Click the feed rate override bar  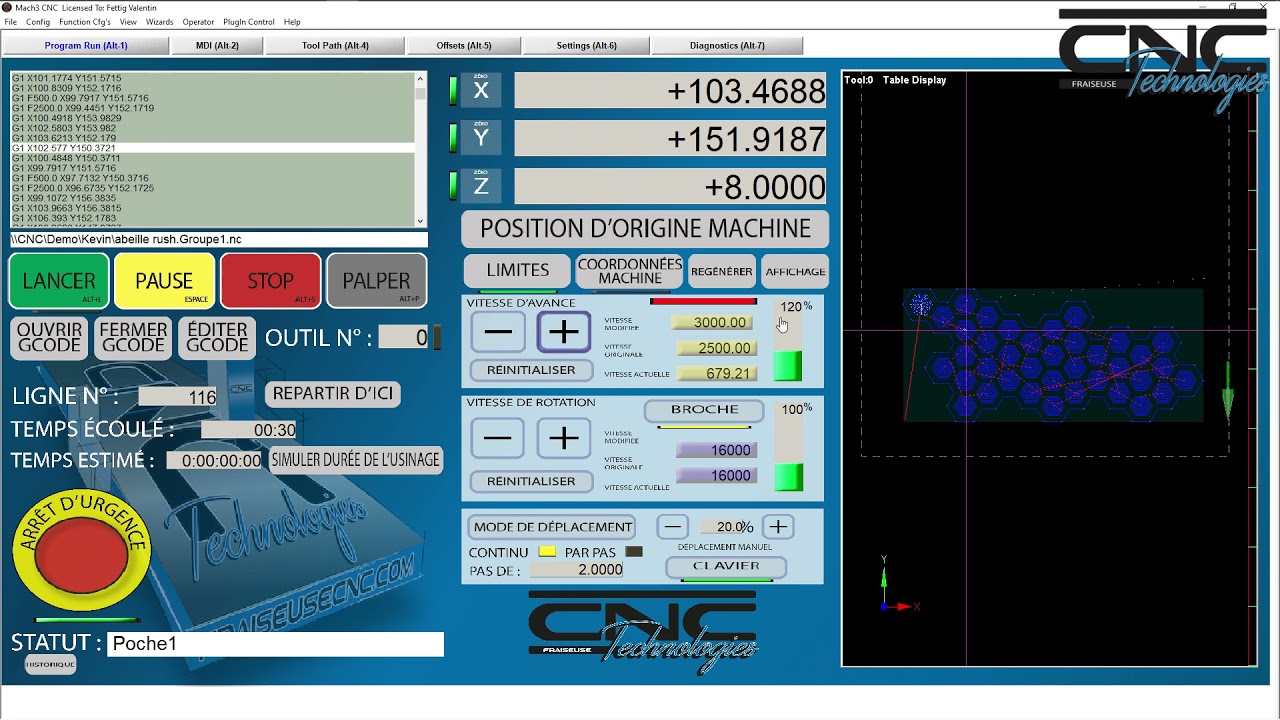tap(788, 348)
